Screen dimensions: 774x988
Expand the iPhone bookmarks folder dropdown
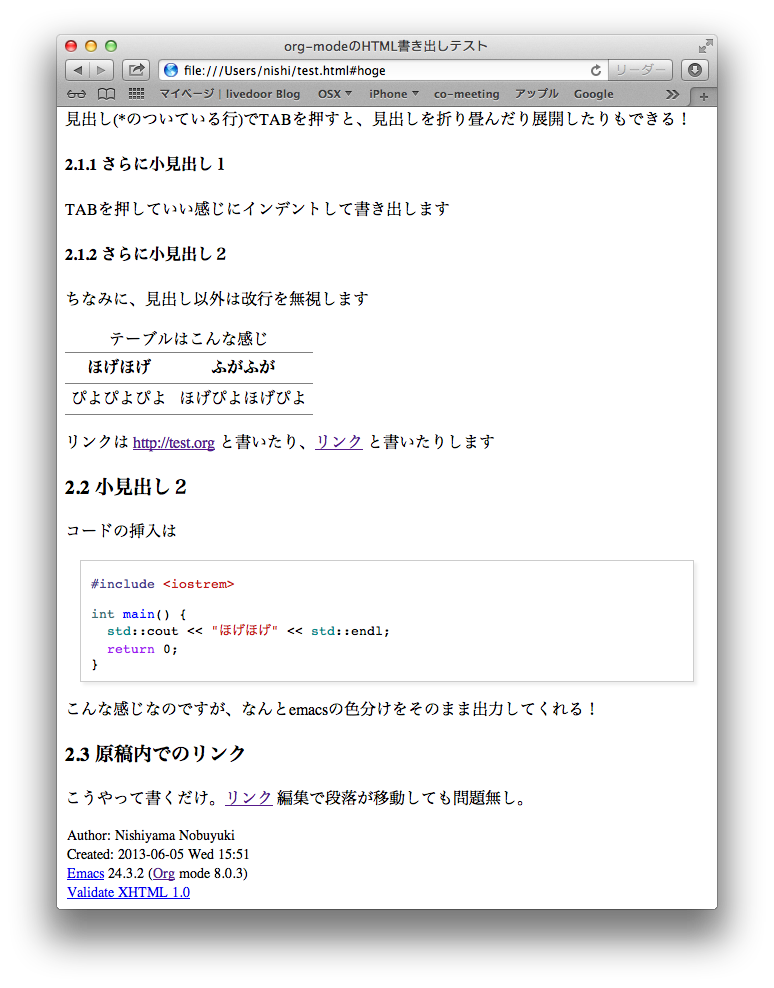(x=393, y=94)
